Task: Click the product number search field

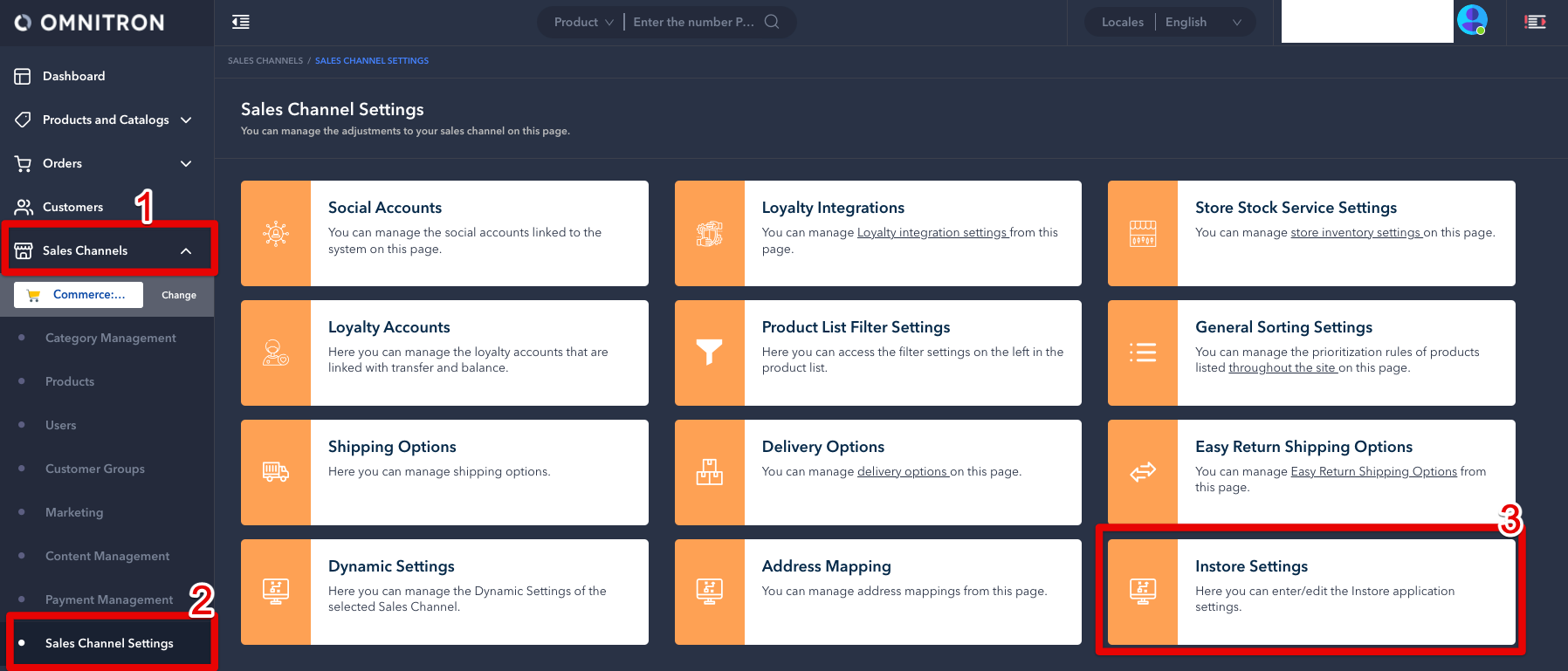Action: [x=694, y=22]
